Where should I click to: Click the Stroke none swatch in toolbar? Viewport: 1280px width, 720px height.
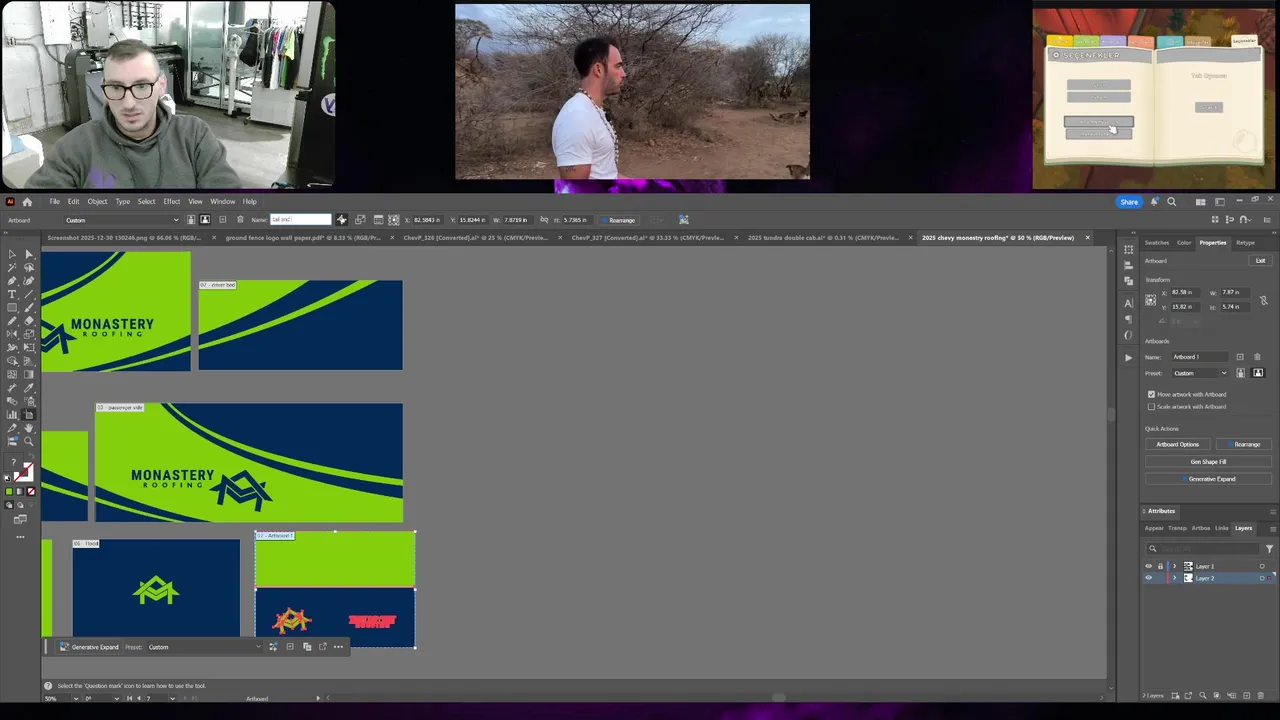pyautogui.click(x=24, y=471)
